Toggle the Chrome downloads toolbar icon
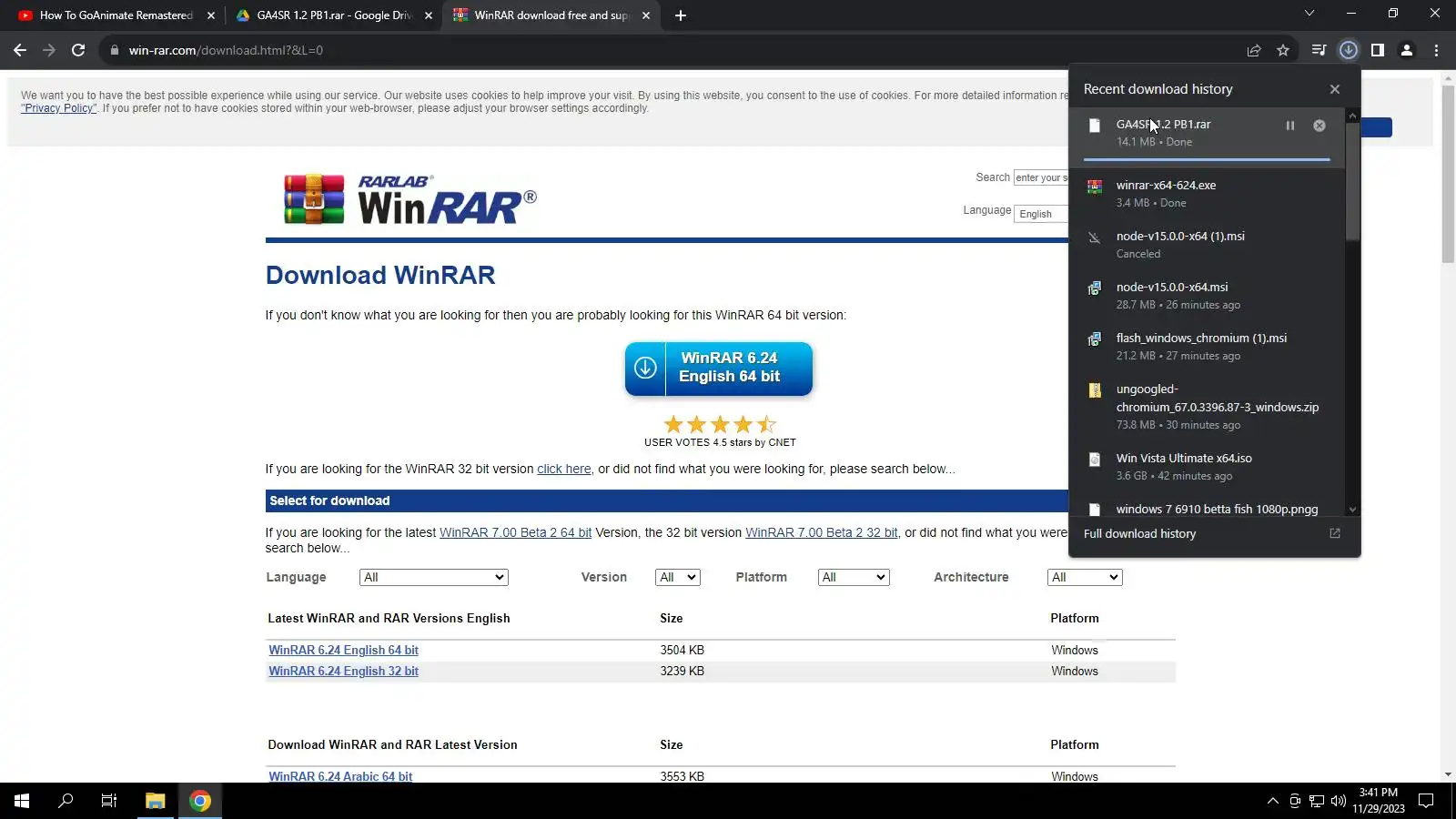This screenshot has height=819, width=1456. point(1349,50)
